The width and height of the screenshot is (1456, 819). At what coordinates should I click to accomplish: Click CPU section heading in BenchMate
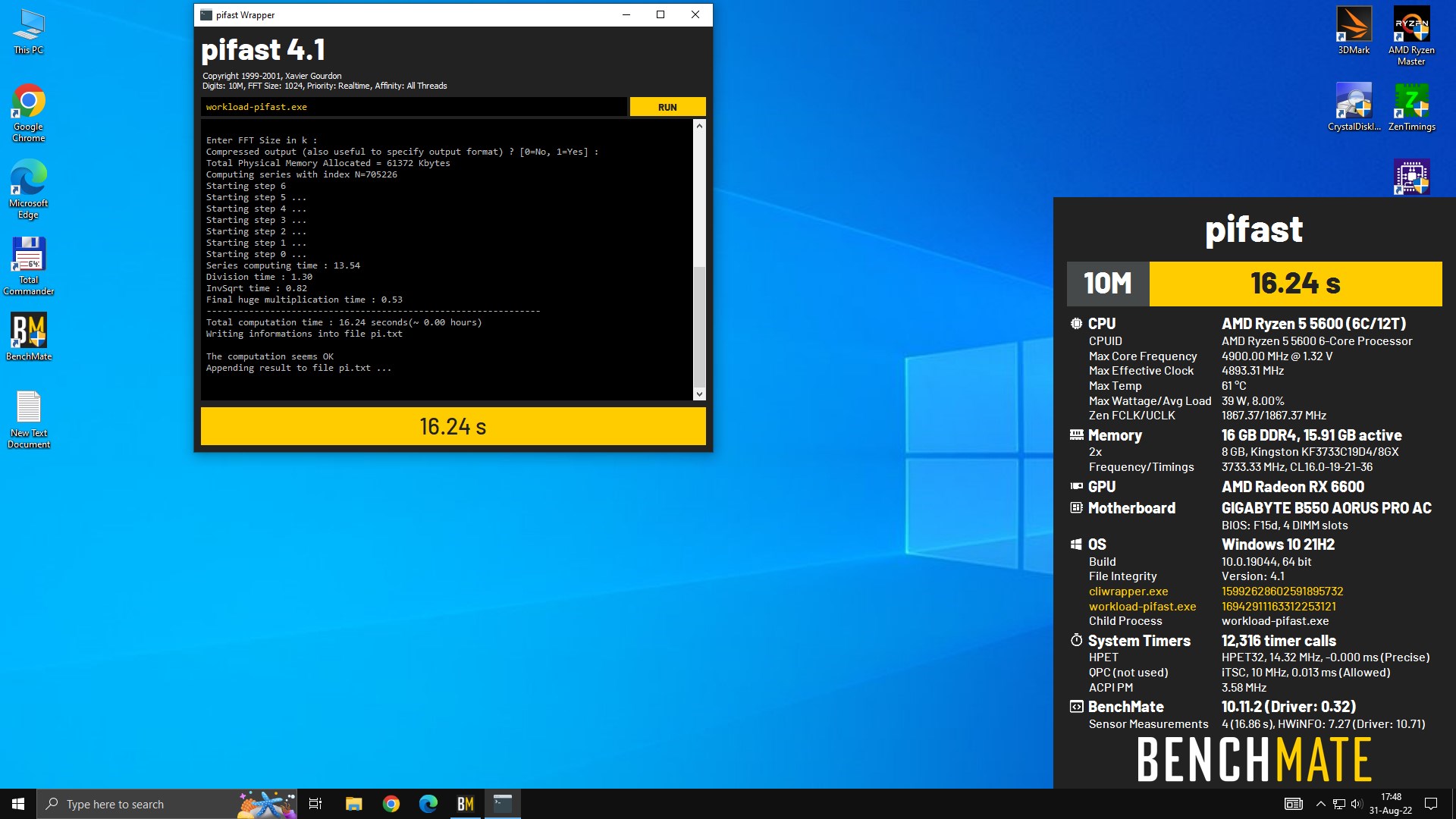(1101, 324)
